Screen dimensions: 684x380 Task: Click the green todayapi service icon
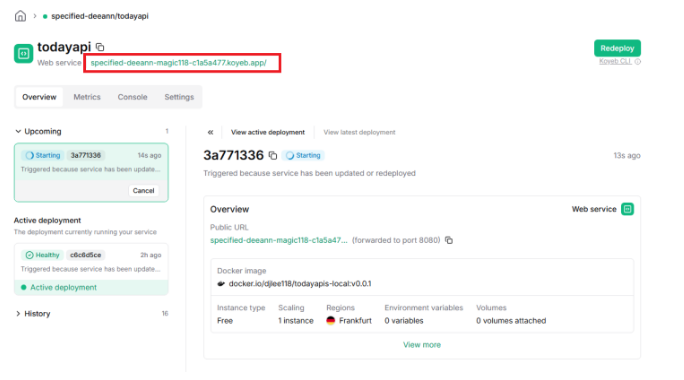point(23,54)
